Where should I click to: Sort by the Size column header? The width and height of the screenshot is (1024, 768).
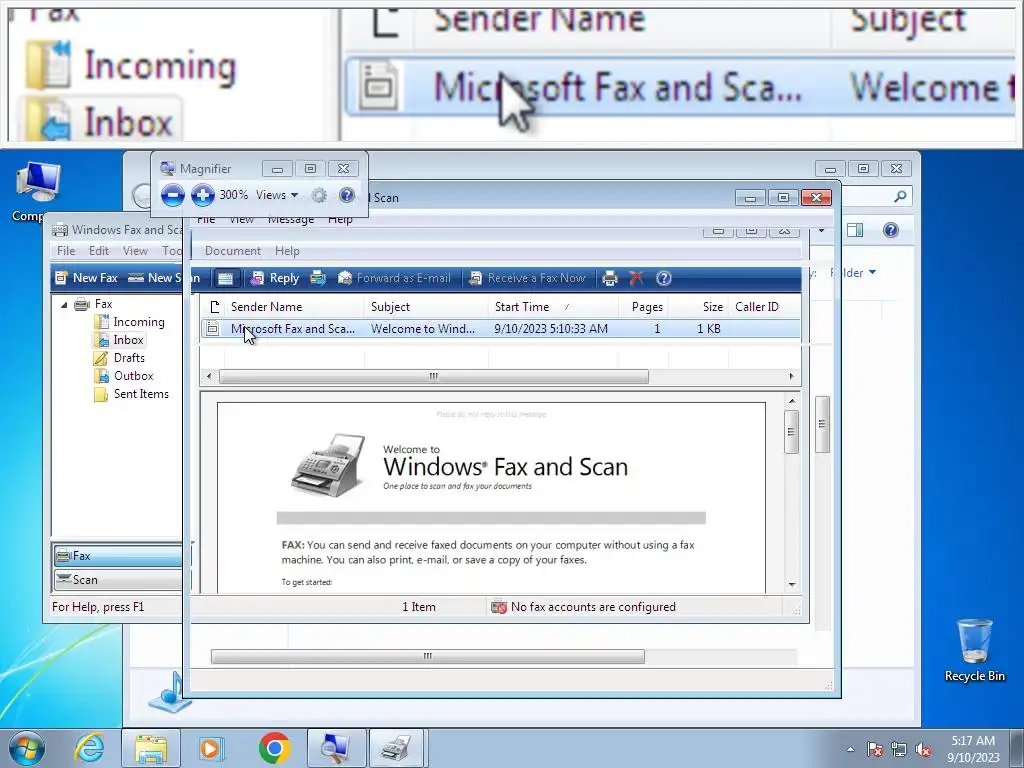(697, 307)
